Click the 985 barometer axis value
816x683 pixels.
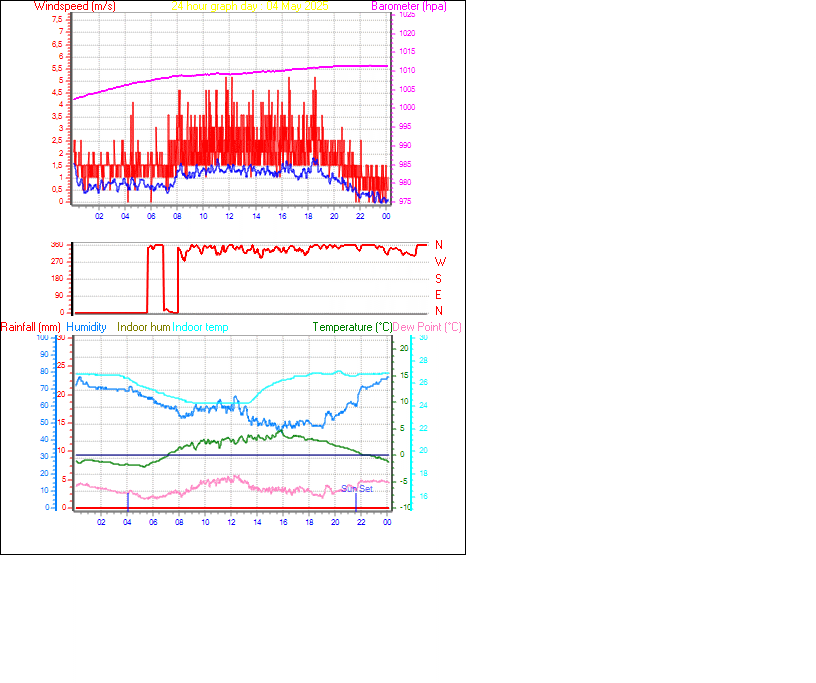coord(405,164)
